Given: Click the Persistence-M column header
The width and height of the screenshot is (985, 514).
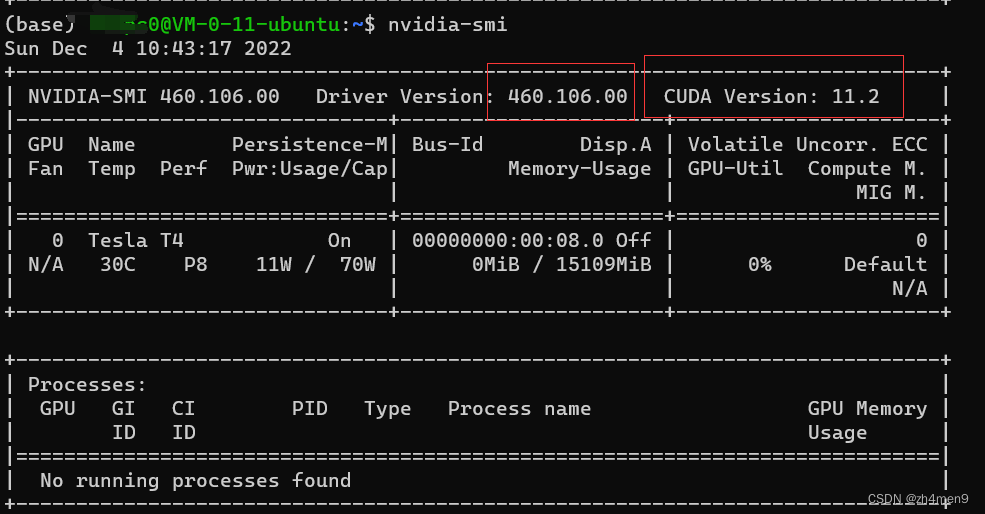Looking at the screenshot, I should coord(310,145).
